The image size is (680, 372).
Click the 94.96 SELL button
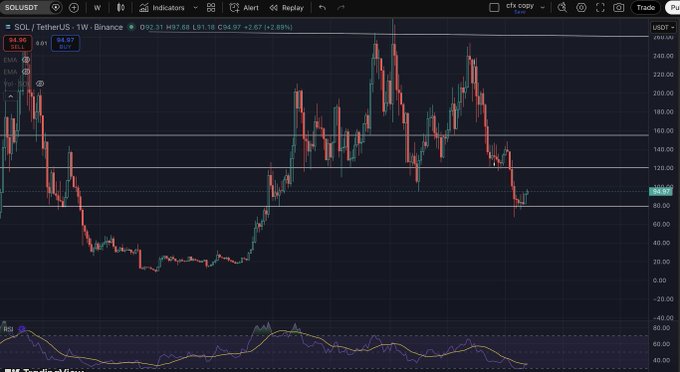(17, 43)
